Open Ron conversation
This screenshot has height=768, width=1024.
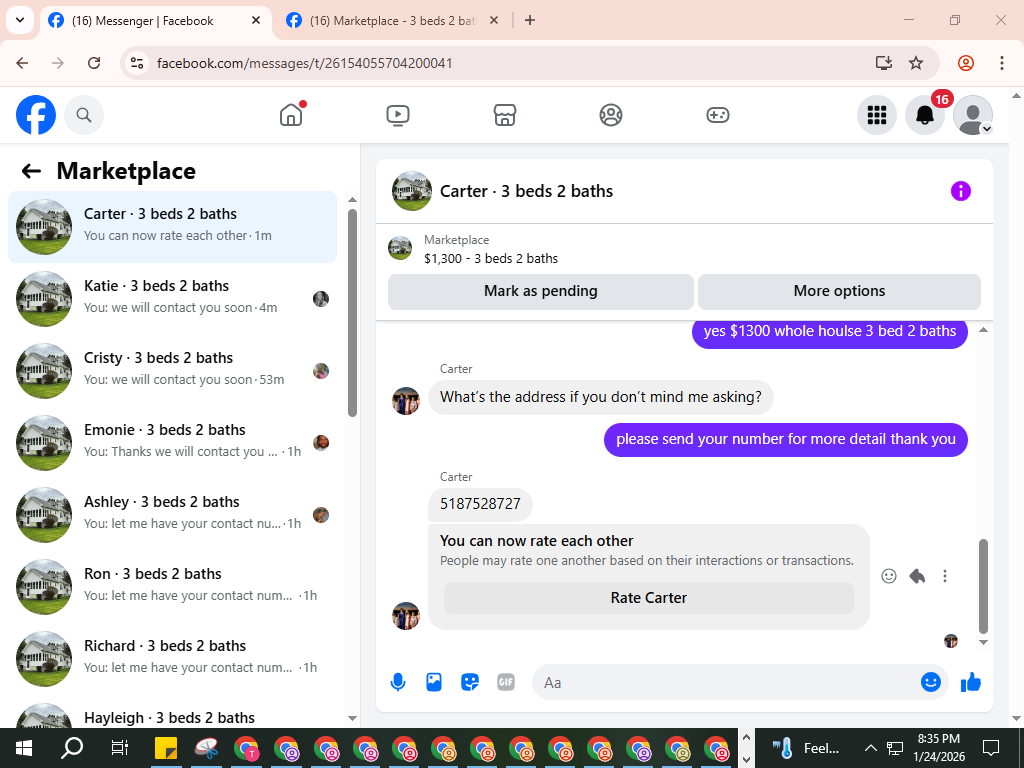(x=172, y=586)
